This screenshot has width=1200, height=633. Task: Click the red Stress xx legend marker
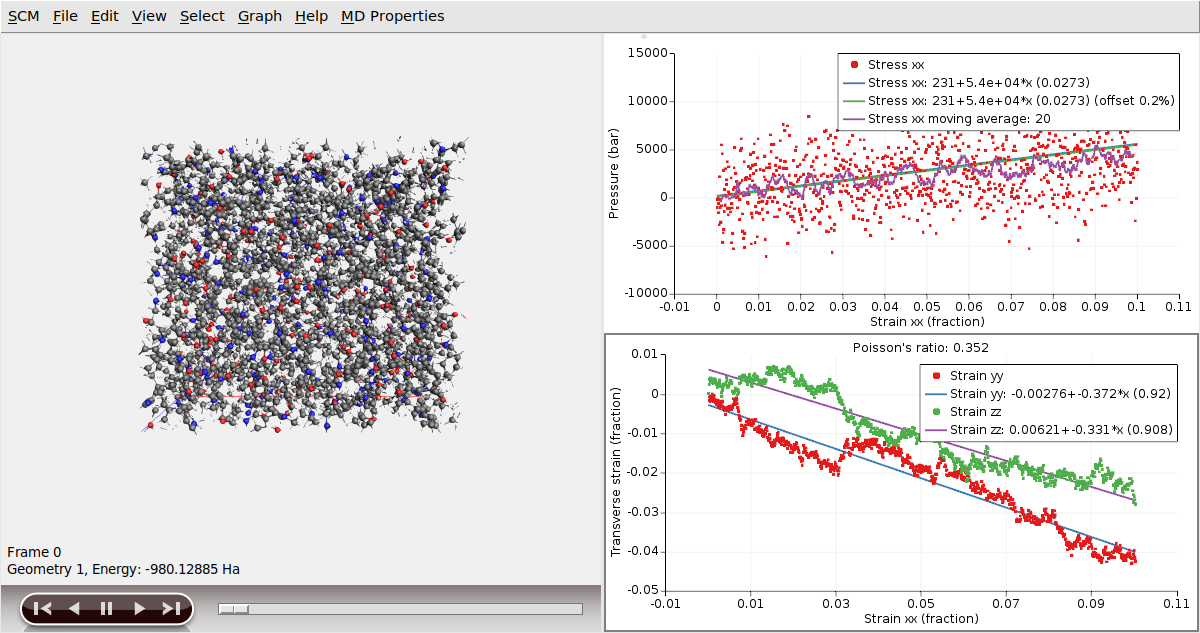pyautogui.click(x=852, y=64)
